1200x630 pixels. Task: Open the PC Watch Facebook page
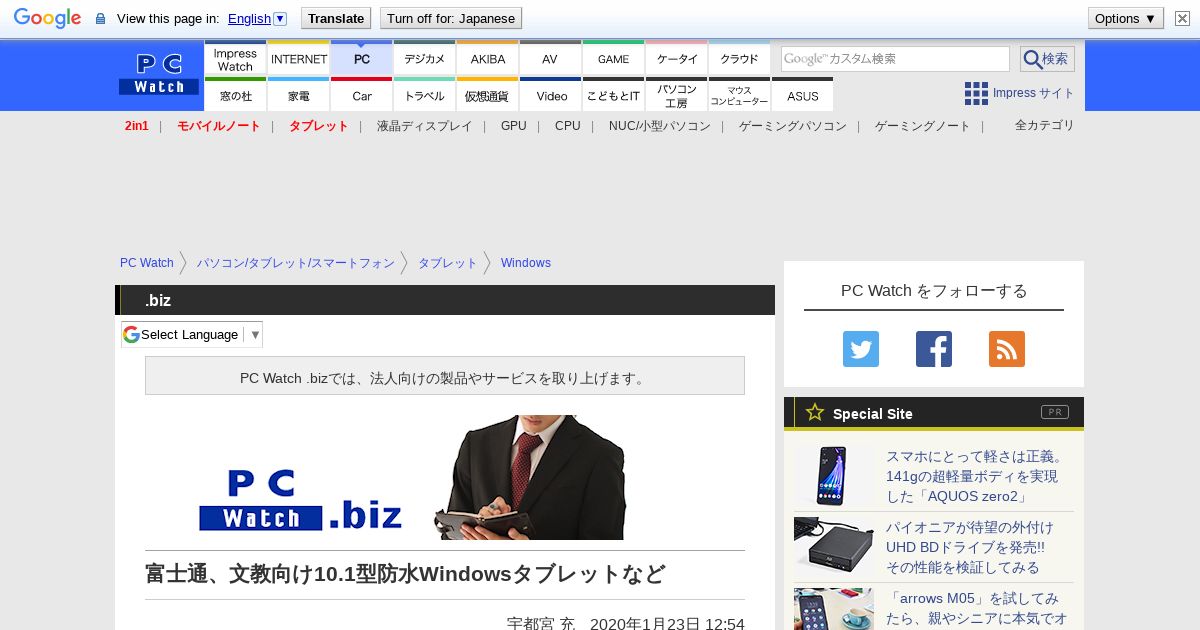pos(934,349)
